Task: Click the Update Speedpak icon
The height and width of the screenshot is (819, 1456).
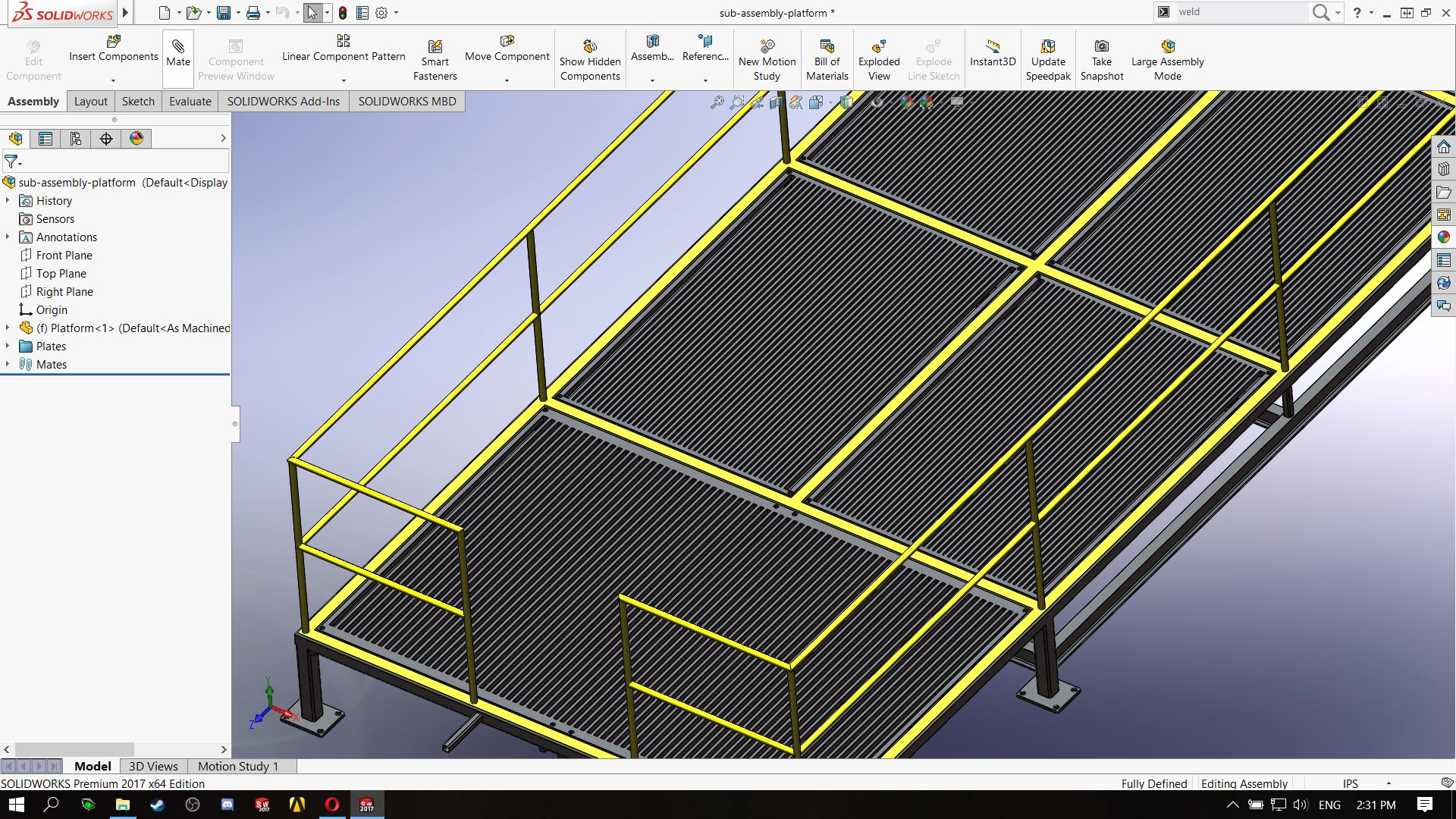Action: click(x=1047, y=47)
